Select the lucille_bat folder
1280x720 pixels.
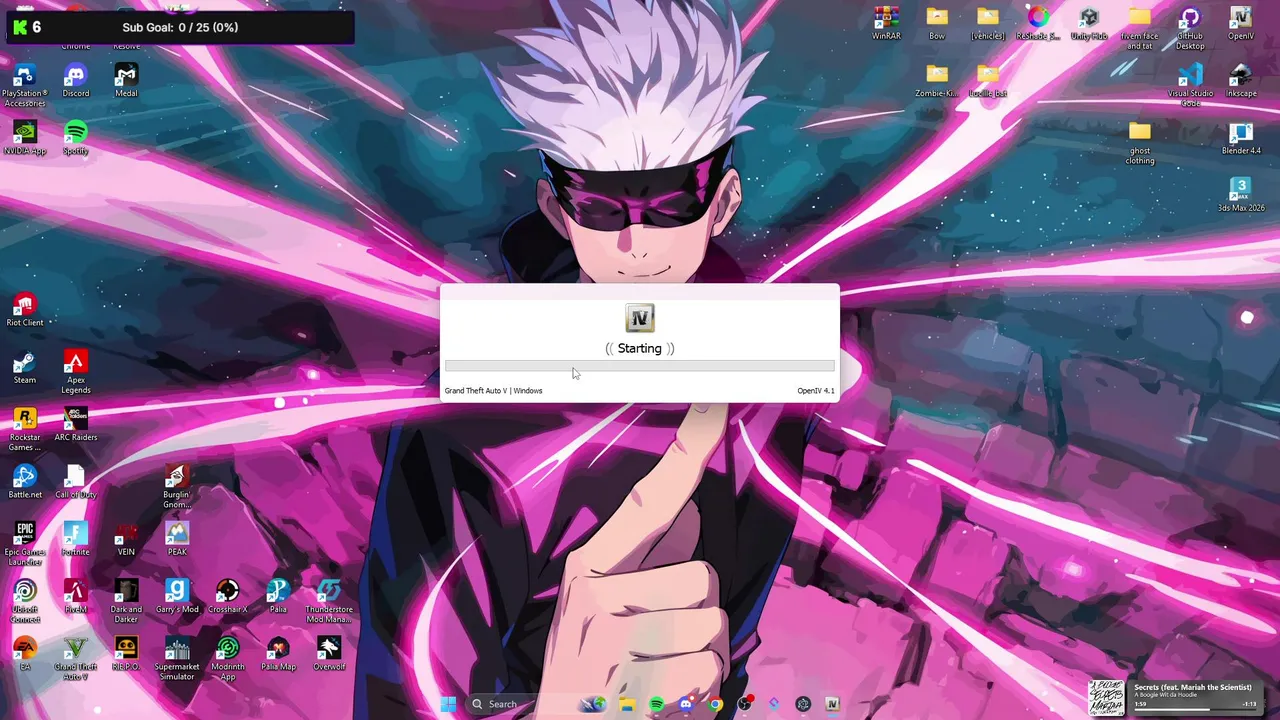(988, 81)
